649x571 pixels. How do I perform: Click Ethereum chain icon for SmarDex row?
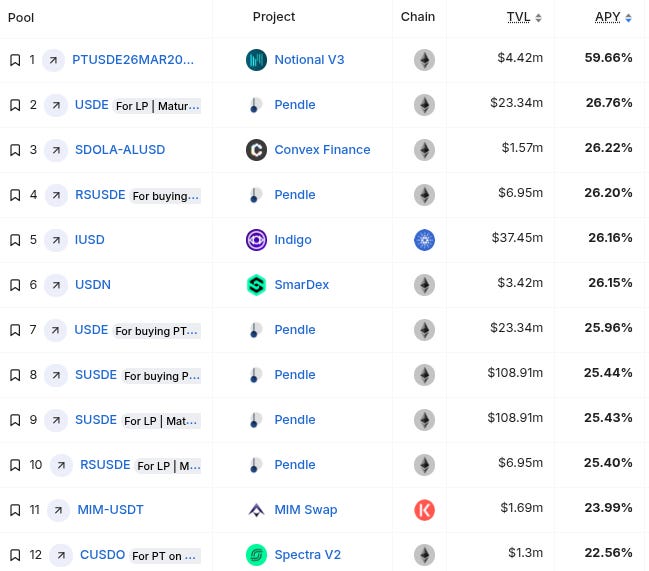424,285
